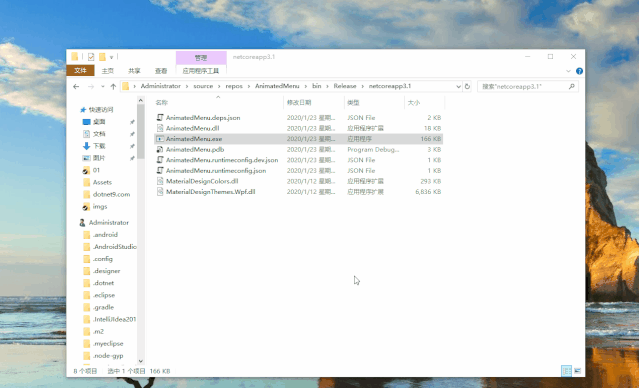The image size is (639, 388).
Task: Select the AnimatedMenu.exe file
Action: point(298,139)
